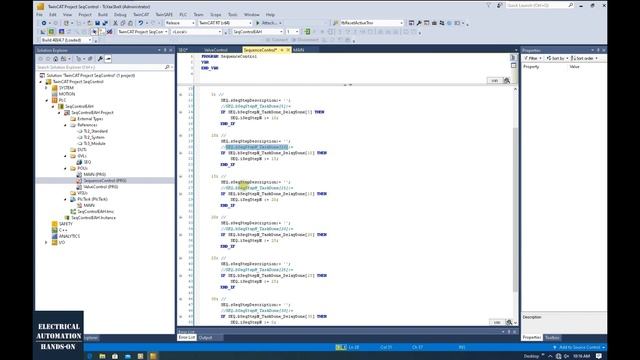
Task: Click the Navigate Backward icon
Action: tap(44, 23)
